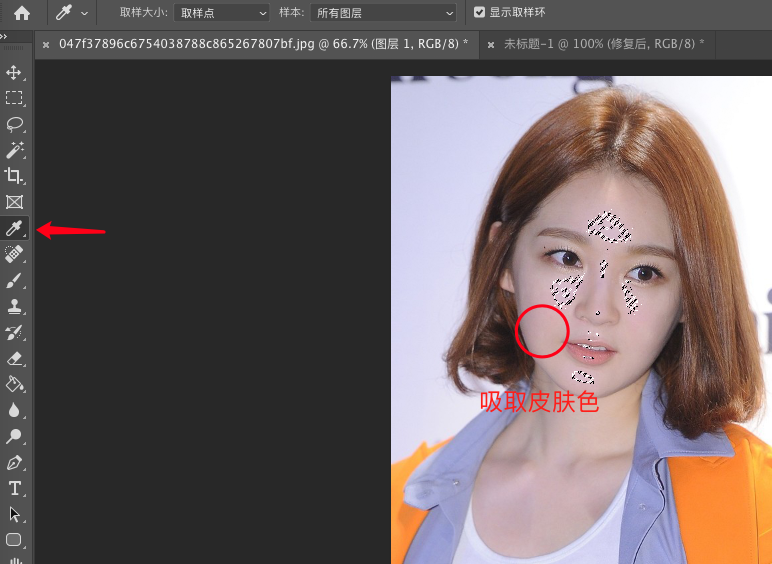Click the Home icon in options bar

(21, 13)
